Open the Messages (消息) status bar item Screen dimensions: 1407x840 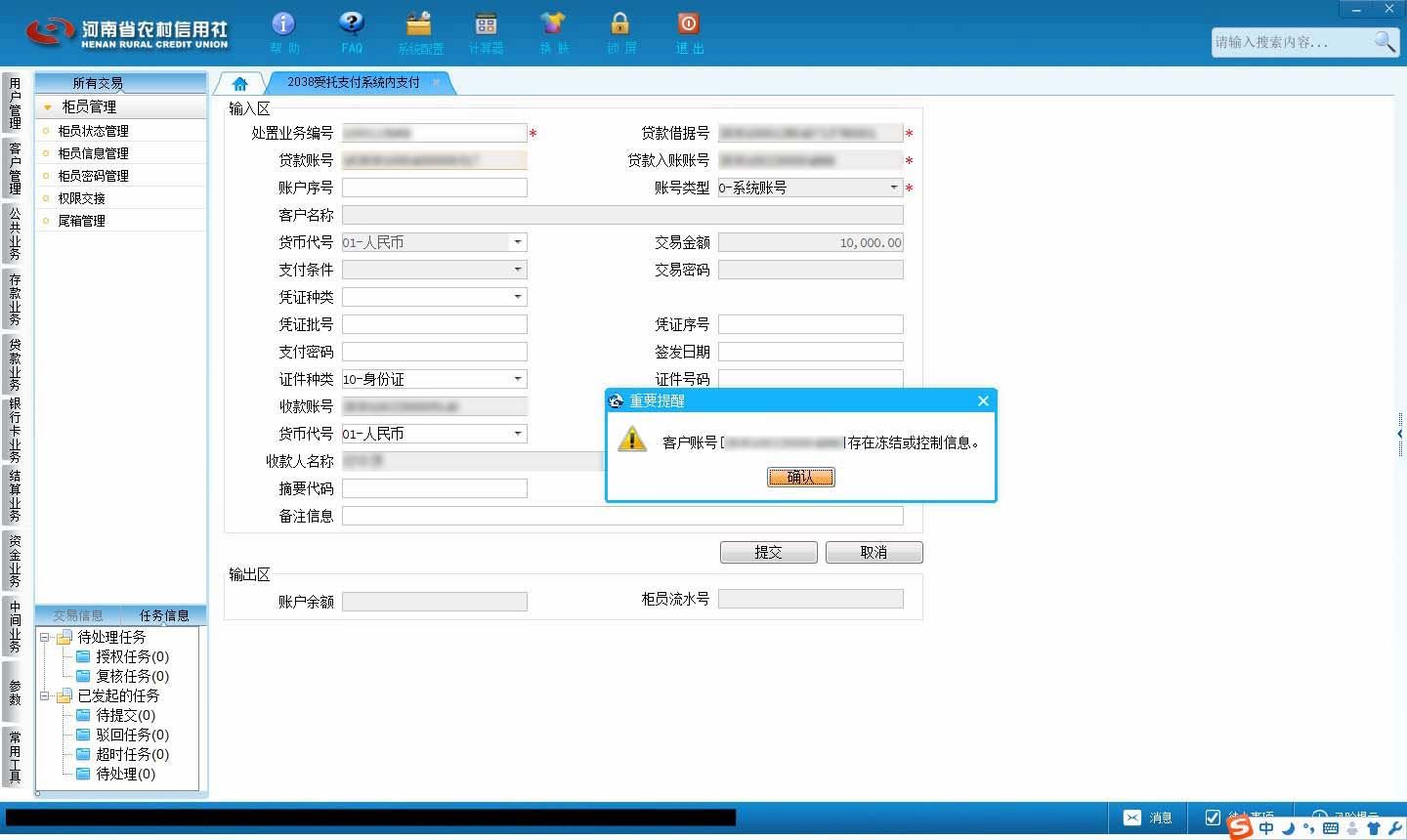coord(1148,818)
